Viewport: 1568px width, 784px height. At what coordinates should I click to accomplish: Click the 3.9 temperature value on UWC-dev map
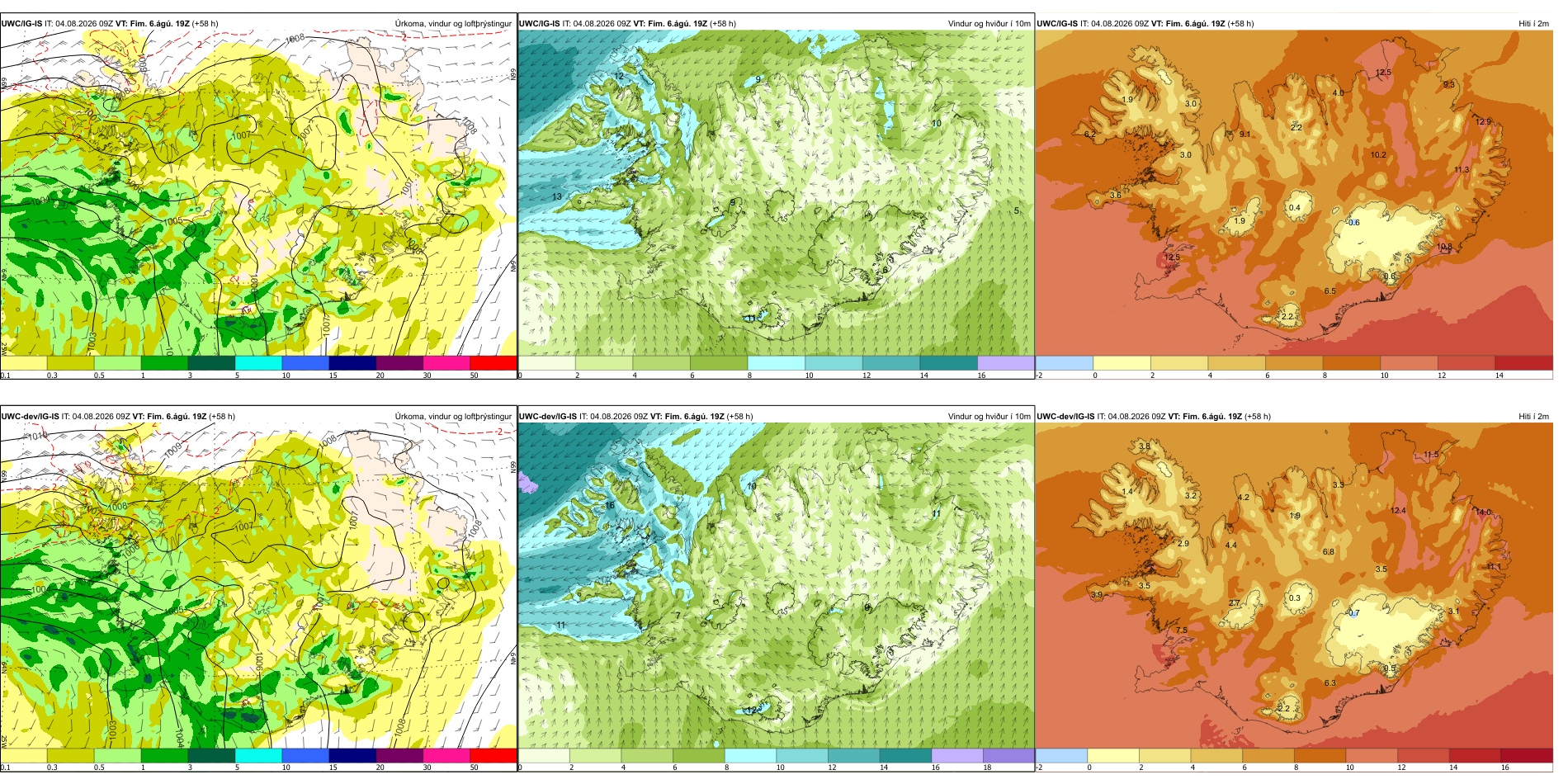[x=1096, y=595]
